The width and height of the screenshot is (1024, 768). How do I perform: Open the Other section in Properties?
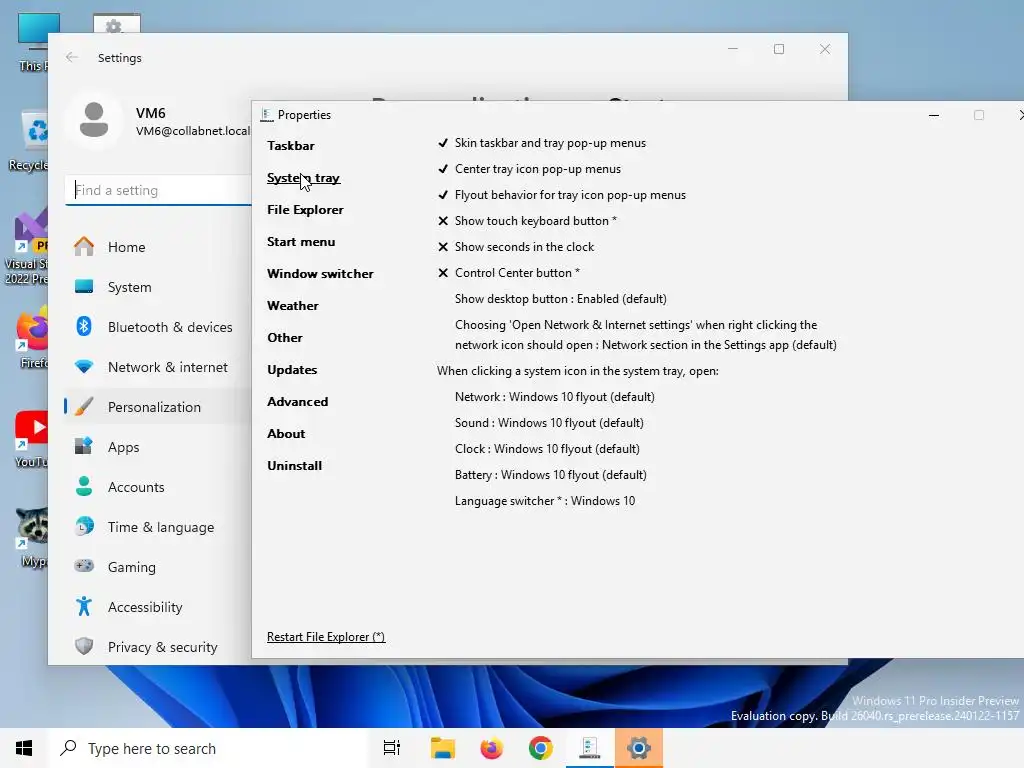[285, 338]
